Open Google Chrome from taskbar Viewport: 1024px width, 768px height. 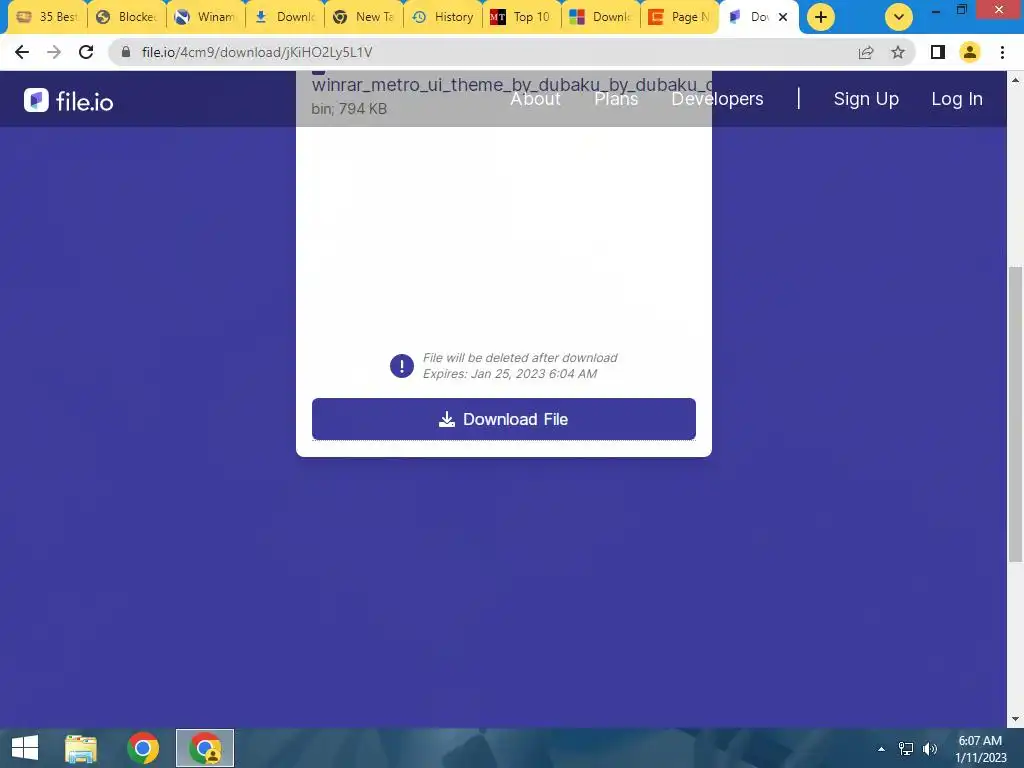tap(143, 748)
